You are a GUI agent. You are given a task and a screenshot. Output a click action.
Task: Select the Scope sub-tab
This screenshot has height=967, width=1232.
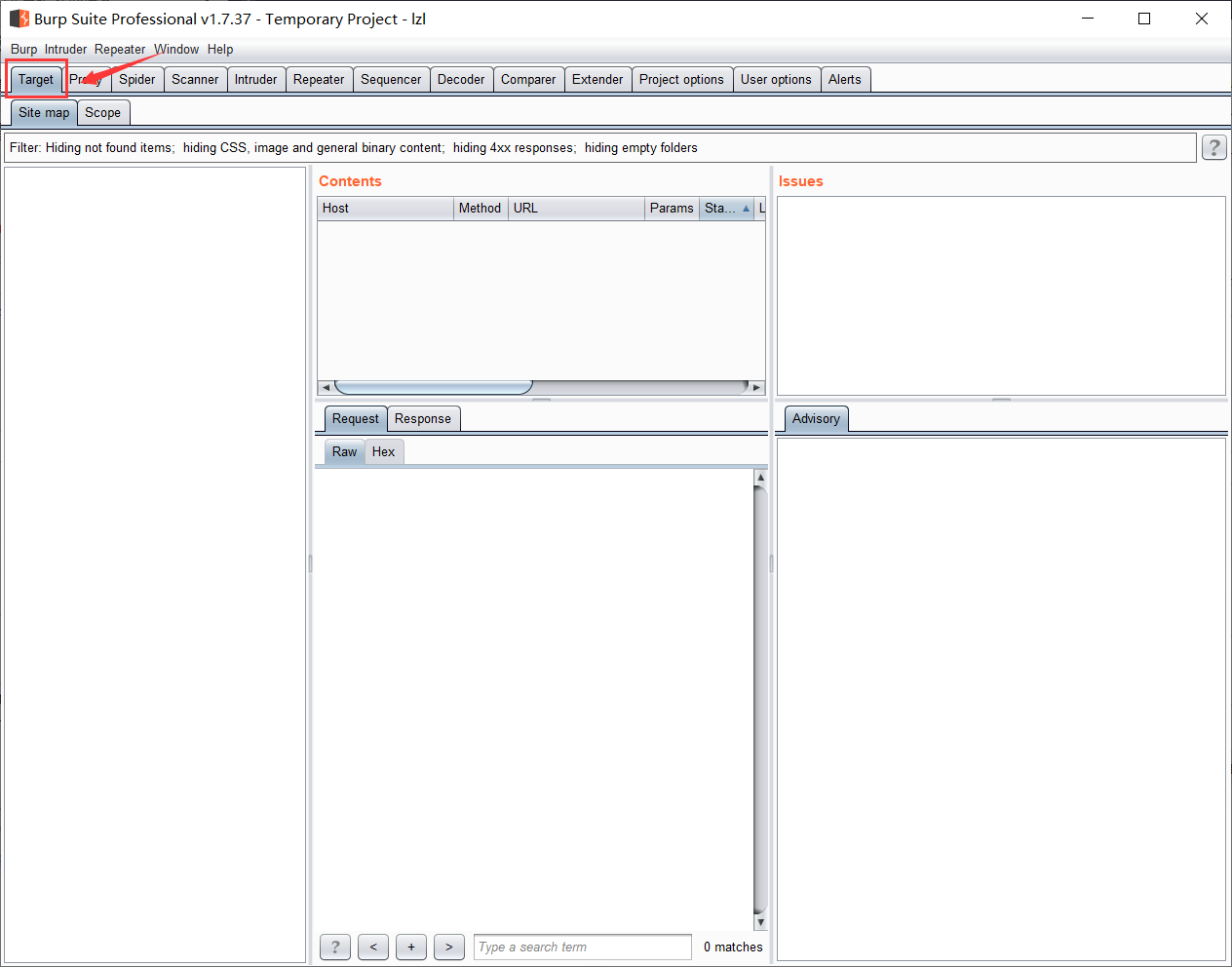(x=102, y=113)
